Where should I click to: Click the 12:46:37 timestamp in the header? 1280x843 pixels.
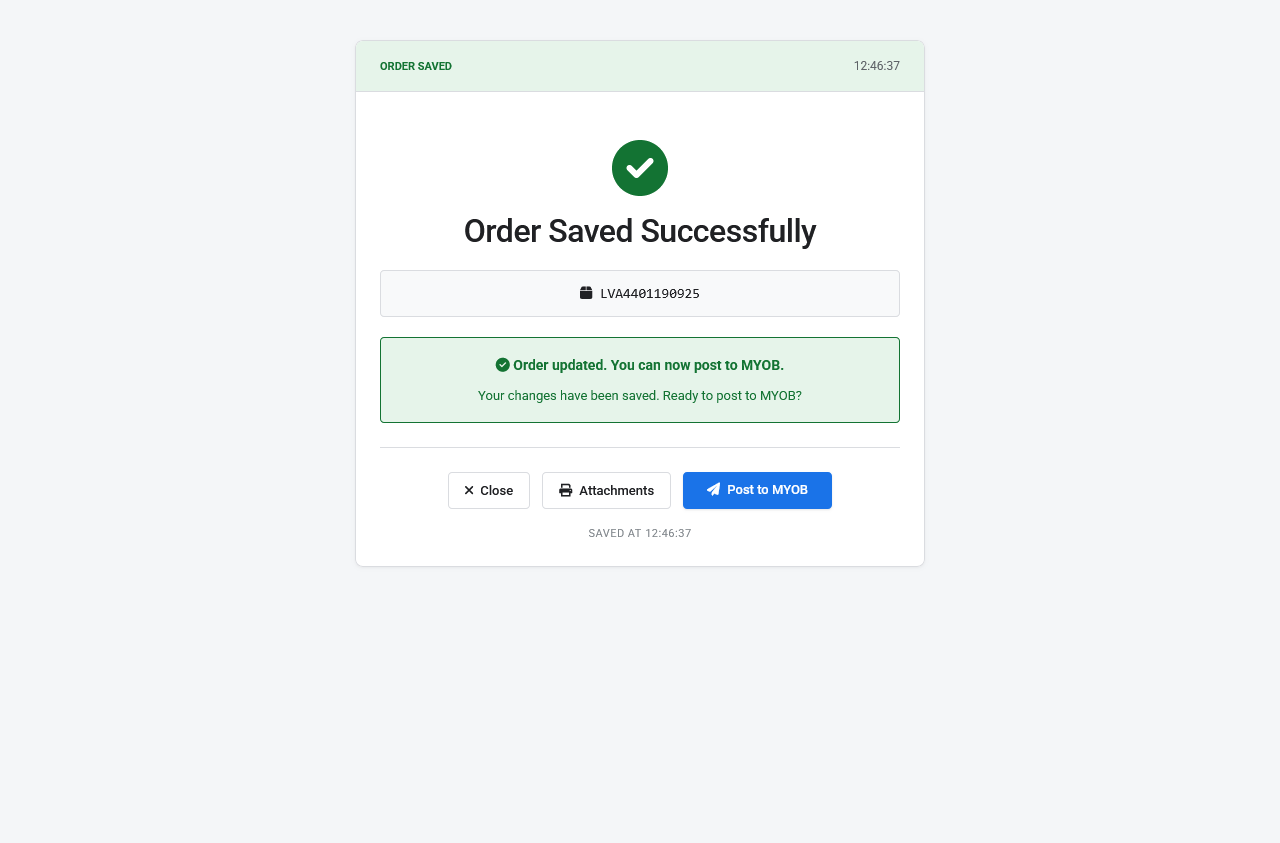tap(877, 67)
